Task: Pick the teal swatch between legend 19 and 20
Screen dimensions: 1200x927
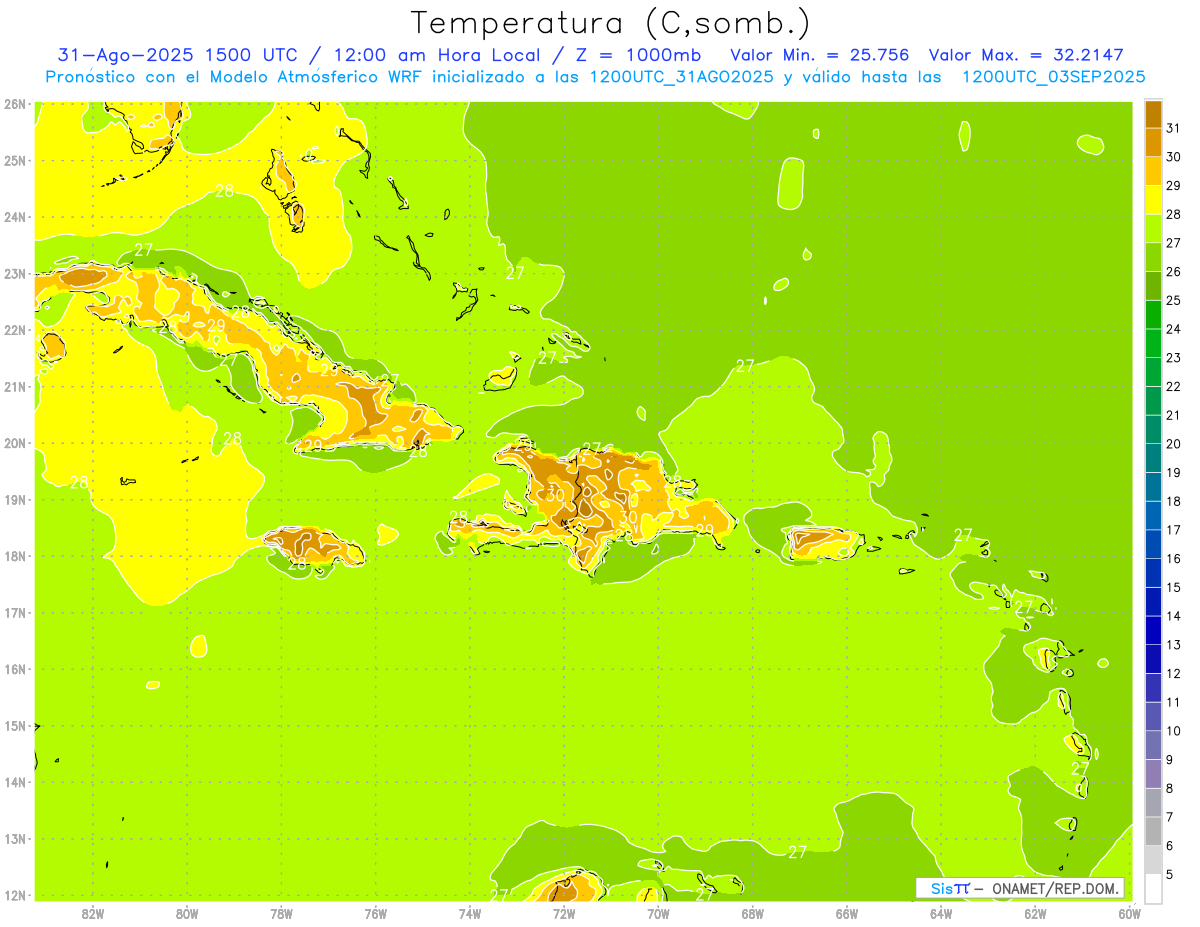Action: (x=1153, y=458)
